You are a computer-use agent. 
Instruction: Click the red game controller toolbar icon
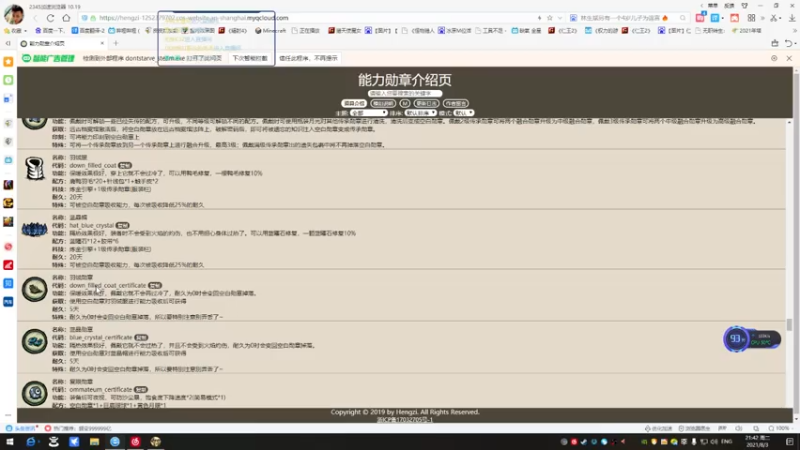click(734, 18)
